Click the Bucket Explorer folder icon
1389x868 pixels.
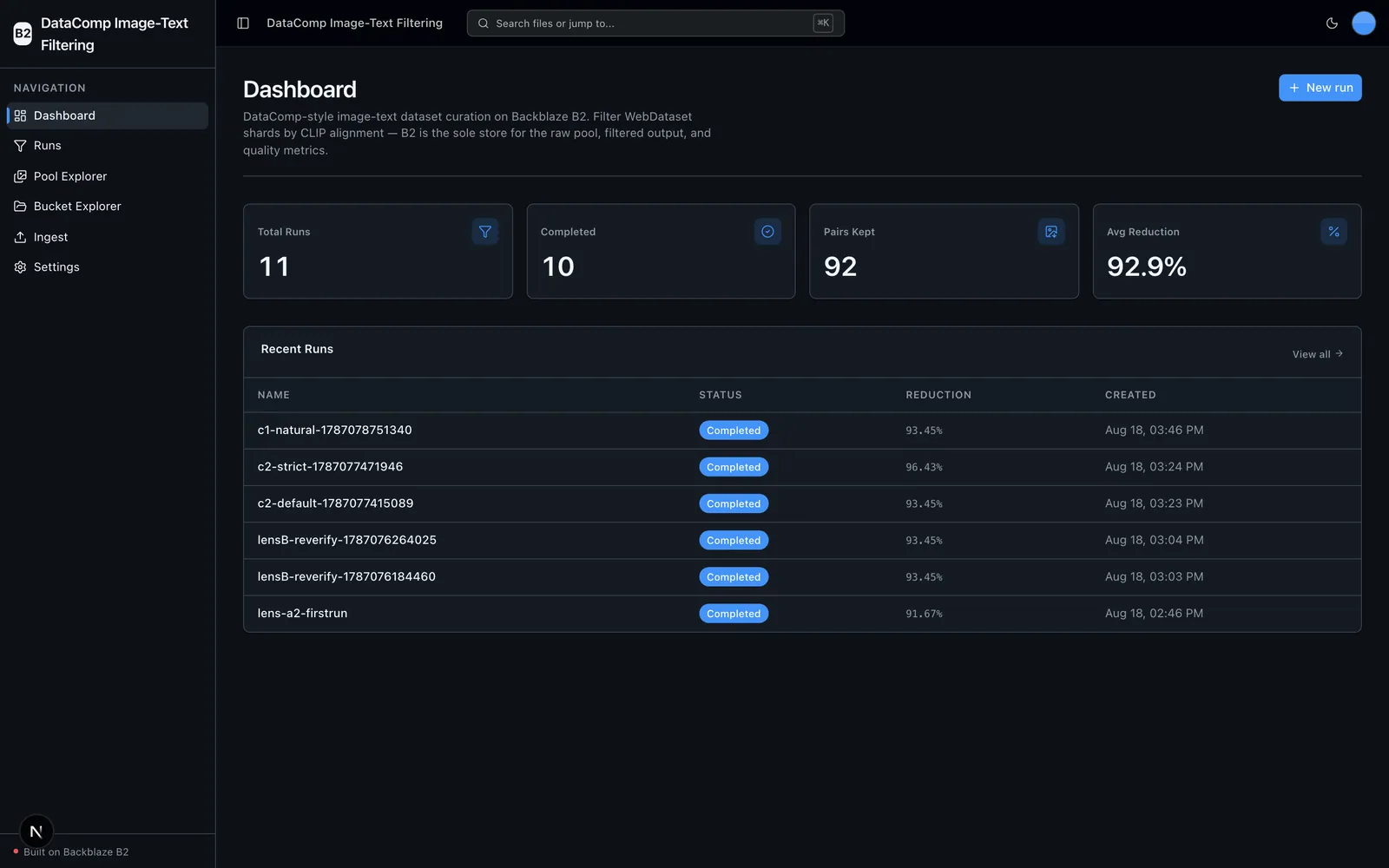(x=20, y=207)
